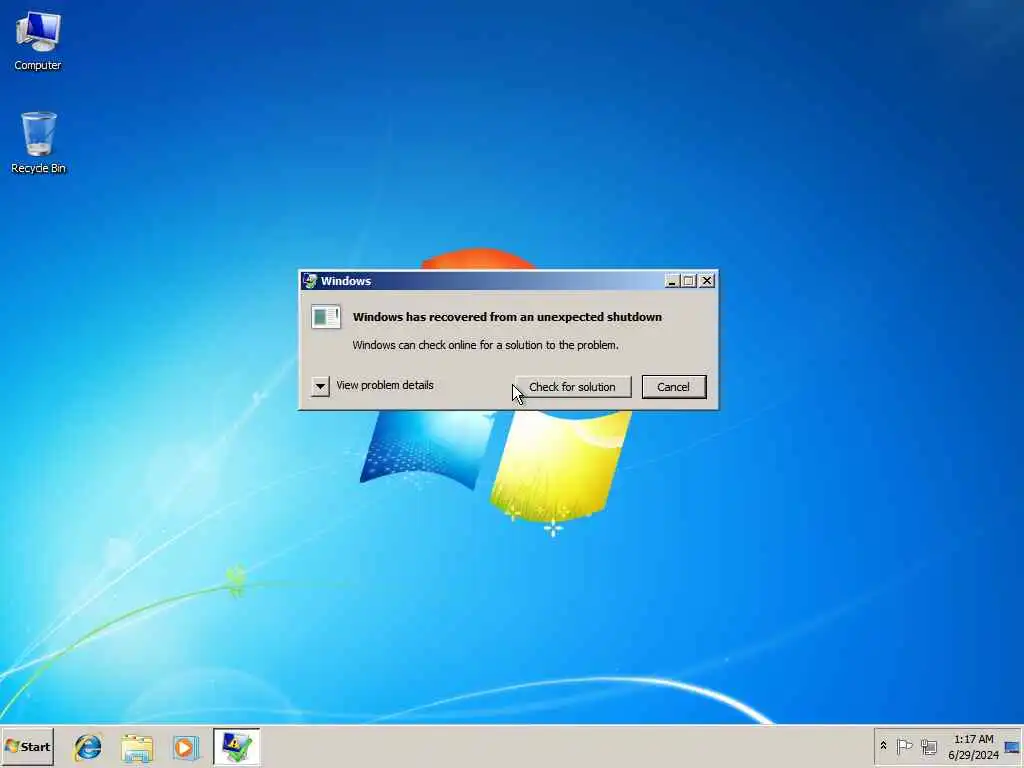This screenshot has height=768, width=1024.
Task: Open Action Center flag tray icon
Action: point(904,746)
